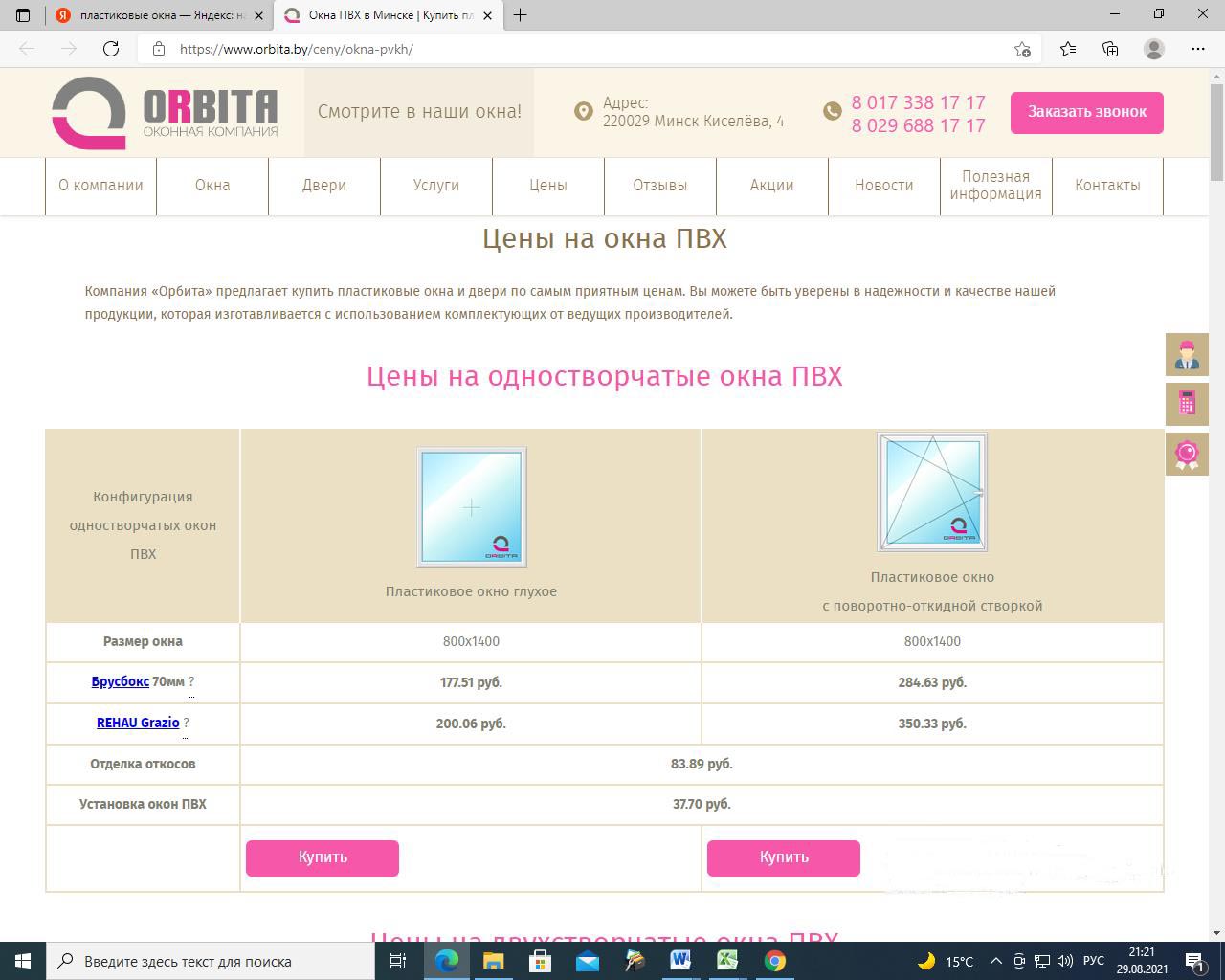This screenshot has height=980, width=1225.
Task: Switch to the Яндекс search results tab
Action: pyautogui.click(x=153, y=15)
